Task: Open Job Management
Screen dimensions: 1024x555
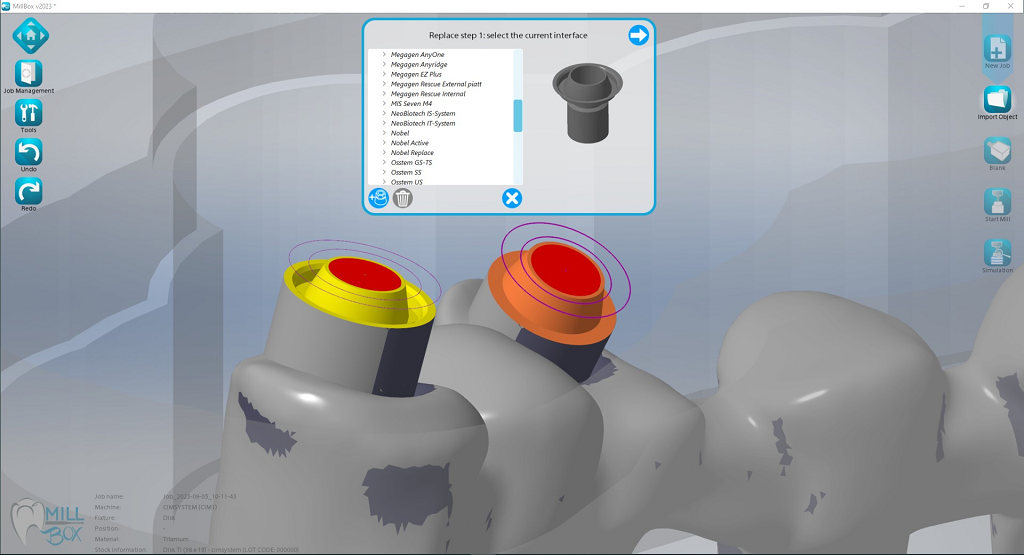Action: coord(29,73)
